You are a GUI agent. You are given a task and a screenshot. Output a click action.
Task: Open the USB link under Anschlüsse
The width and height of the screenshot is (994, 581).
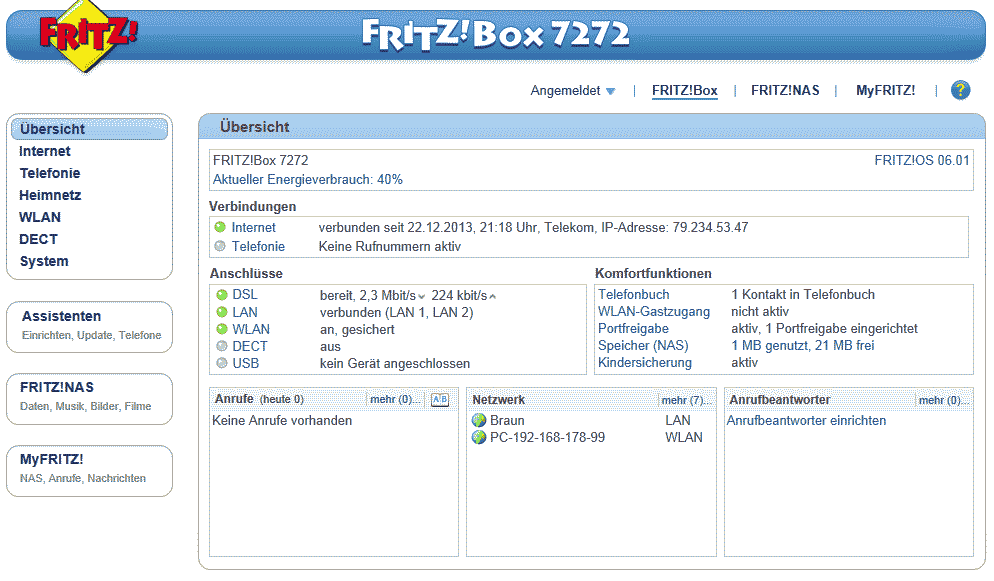tap(245, 363)
